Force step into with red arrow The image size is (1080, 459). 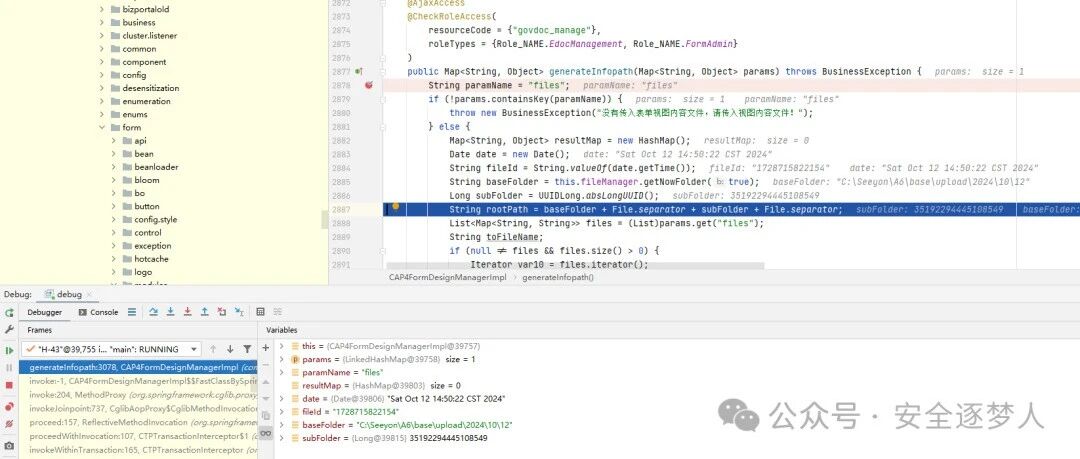tap(187, 312)
